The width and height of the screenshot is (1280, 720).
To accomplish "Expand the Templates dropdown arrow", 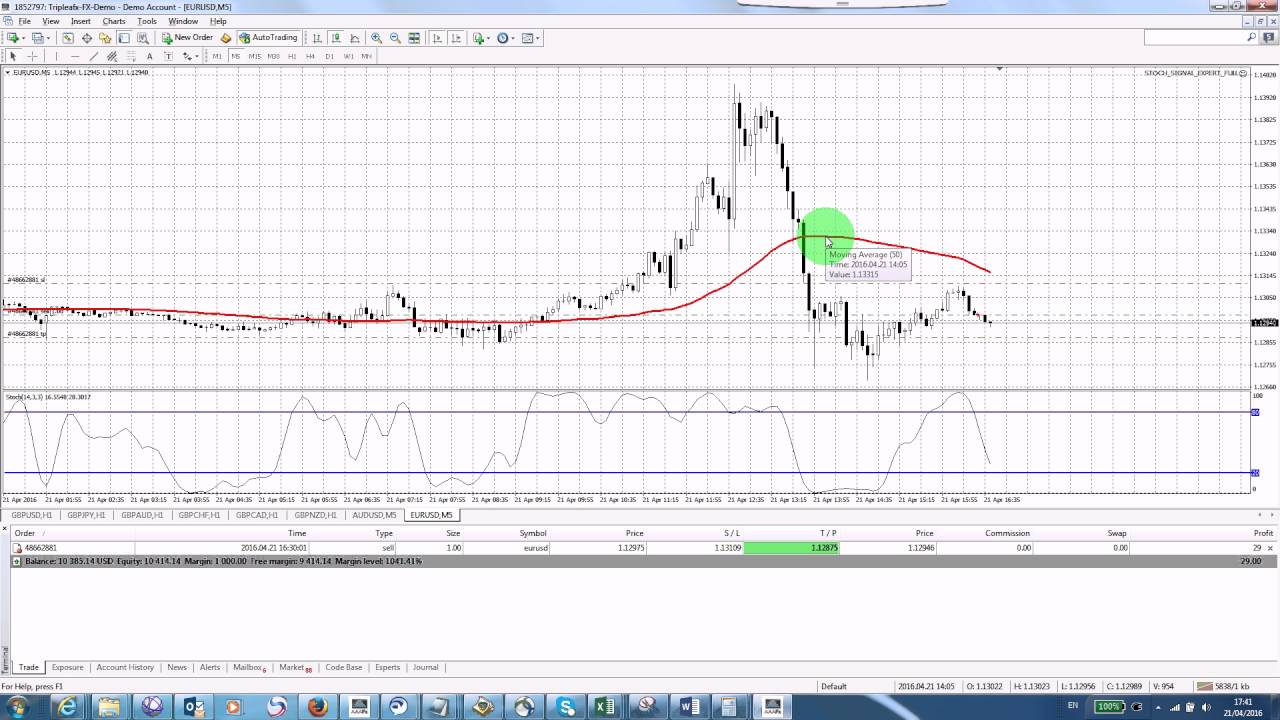I will tap(538, 38).
